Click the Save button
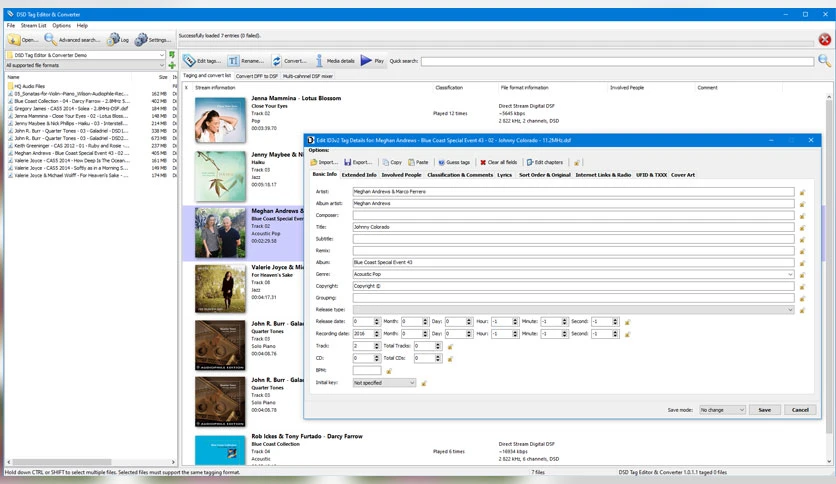 (765, 410)
